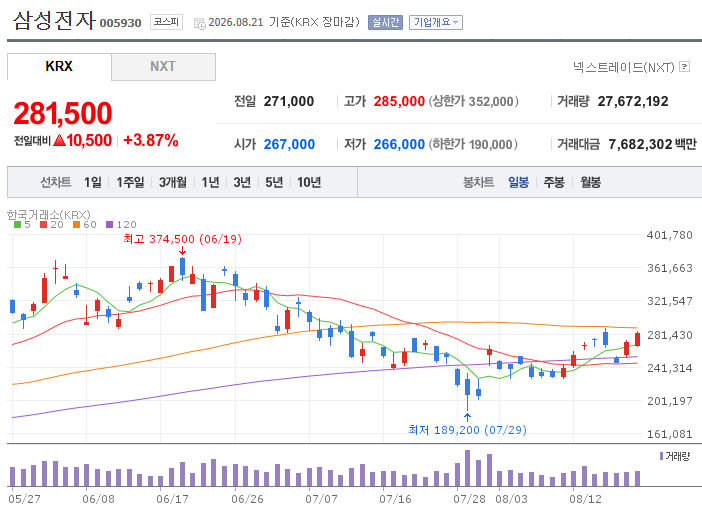Viewport: 702px width, 509px height.
Task: Click the 저가 value 266,000
Action: pos(399,144)
